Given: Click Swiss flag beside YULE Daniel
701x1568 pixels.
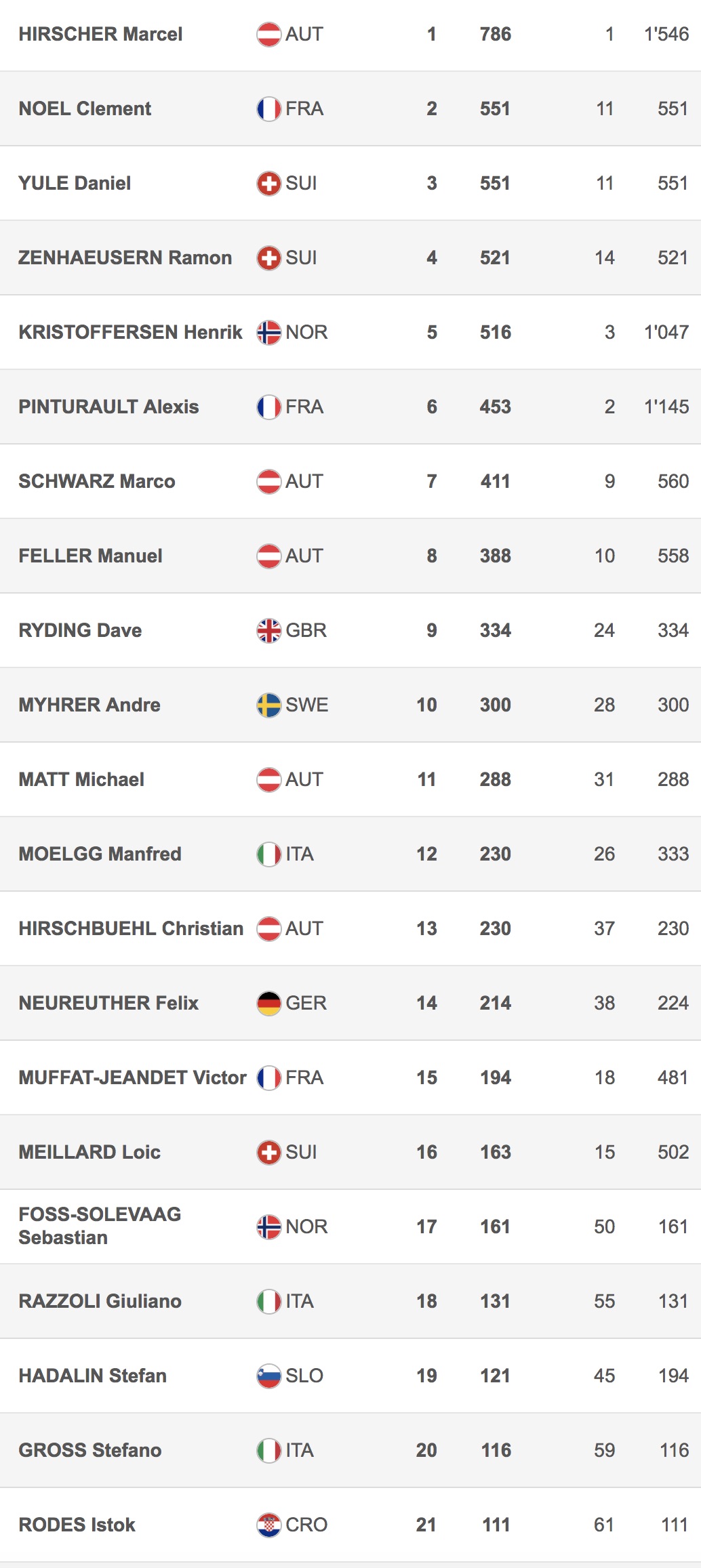Looking at the screenshot, I should (x=268, y=184).
